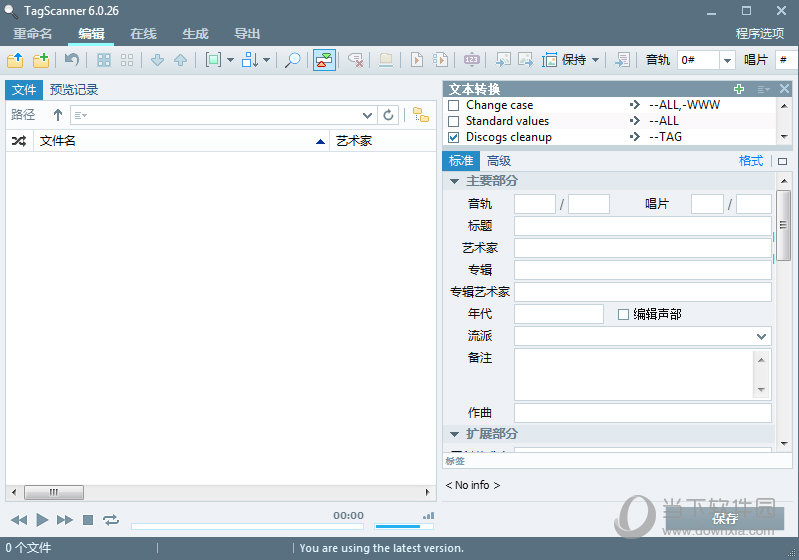Open the 文本转换 panel options menu icon
Screen dimensions: 799x560
click(763, 90)
